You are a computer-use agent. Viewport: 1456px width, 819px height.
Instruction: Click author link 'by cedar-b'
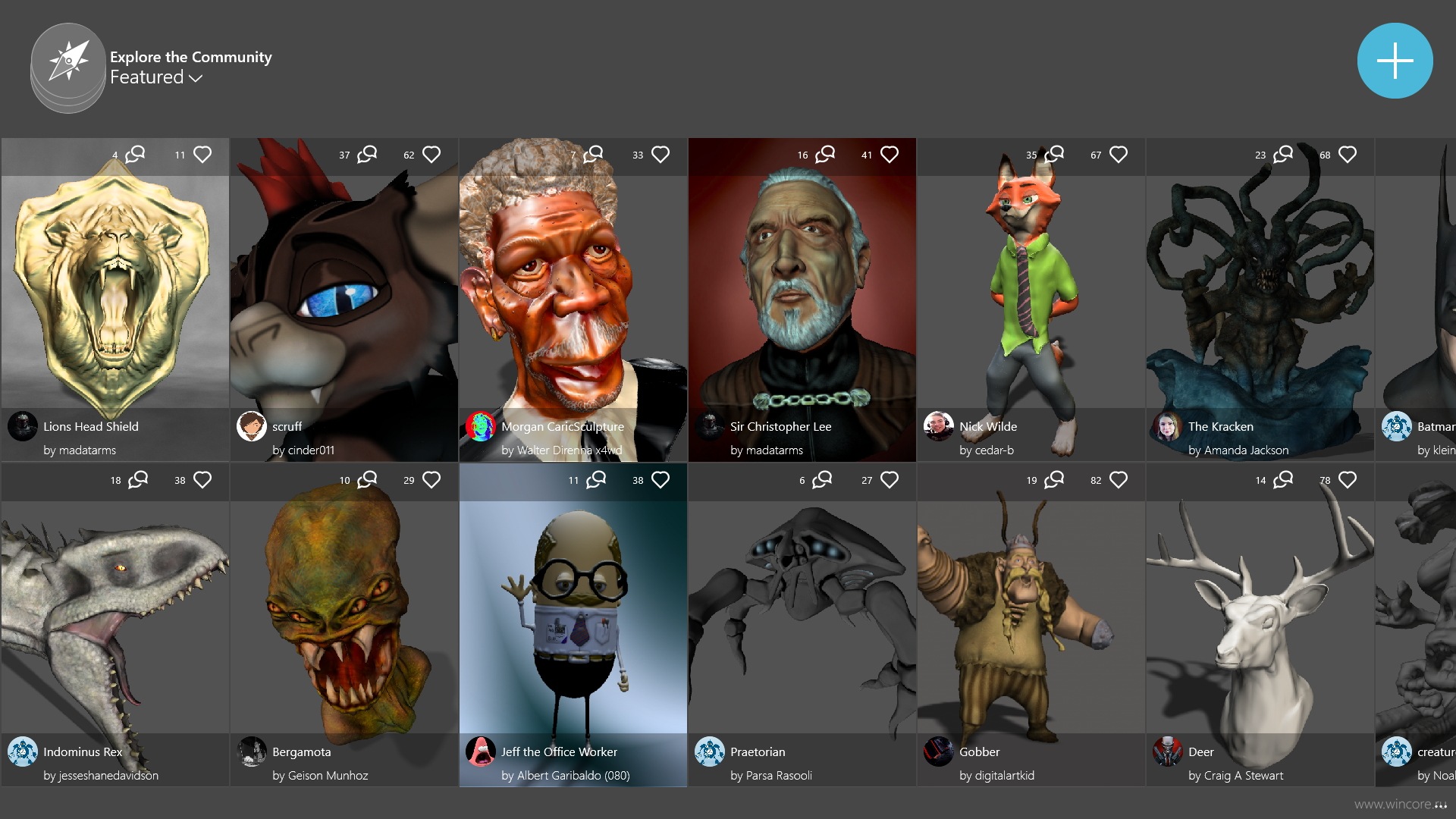(987, 450)
